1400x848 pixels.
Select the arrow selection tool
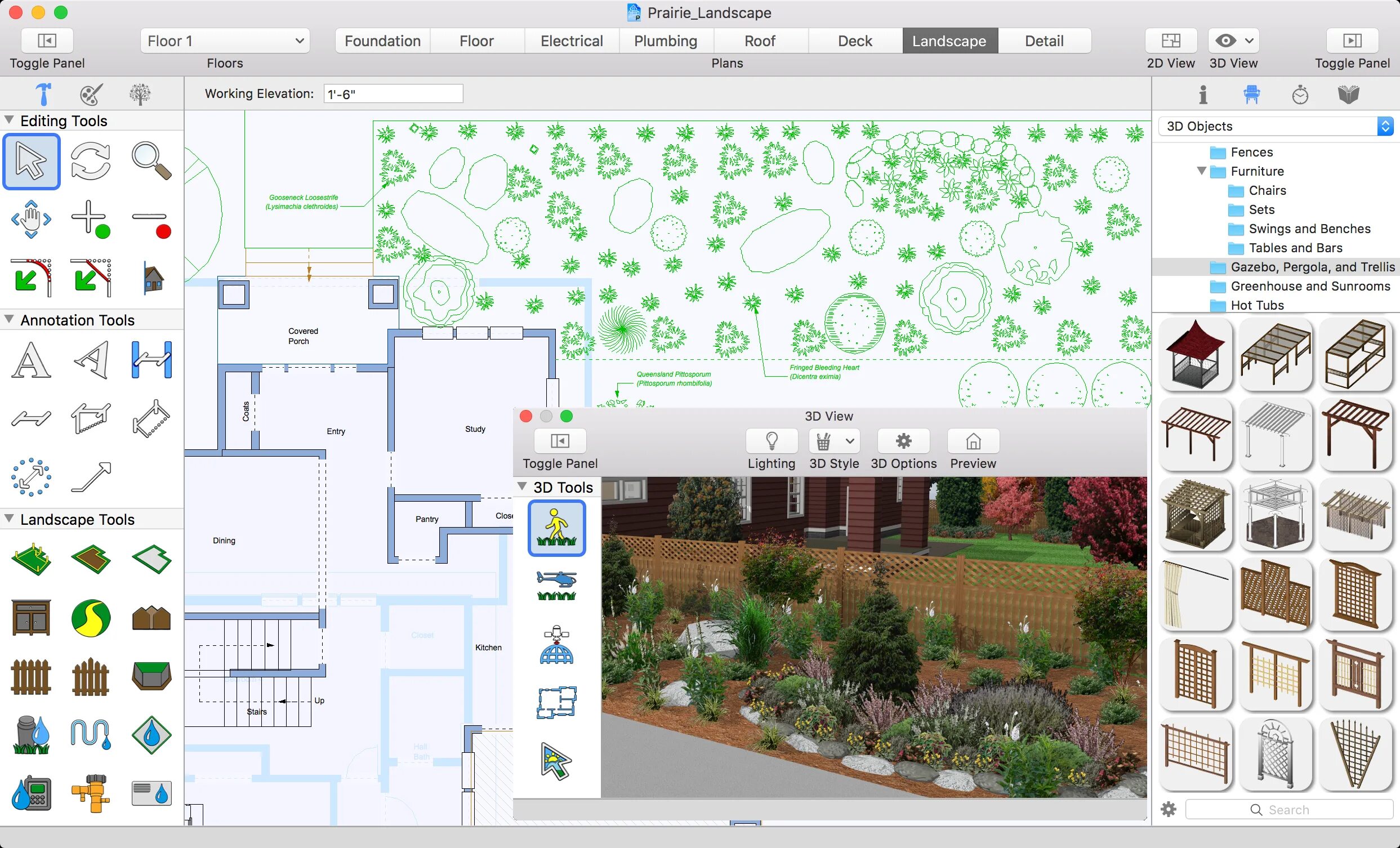tap(31, 161)
